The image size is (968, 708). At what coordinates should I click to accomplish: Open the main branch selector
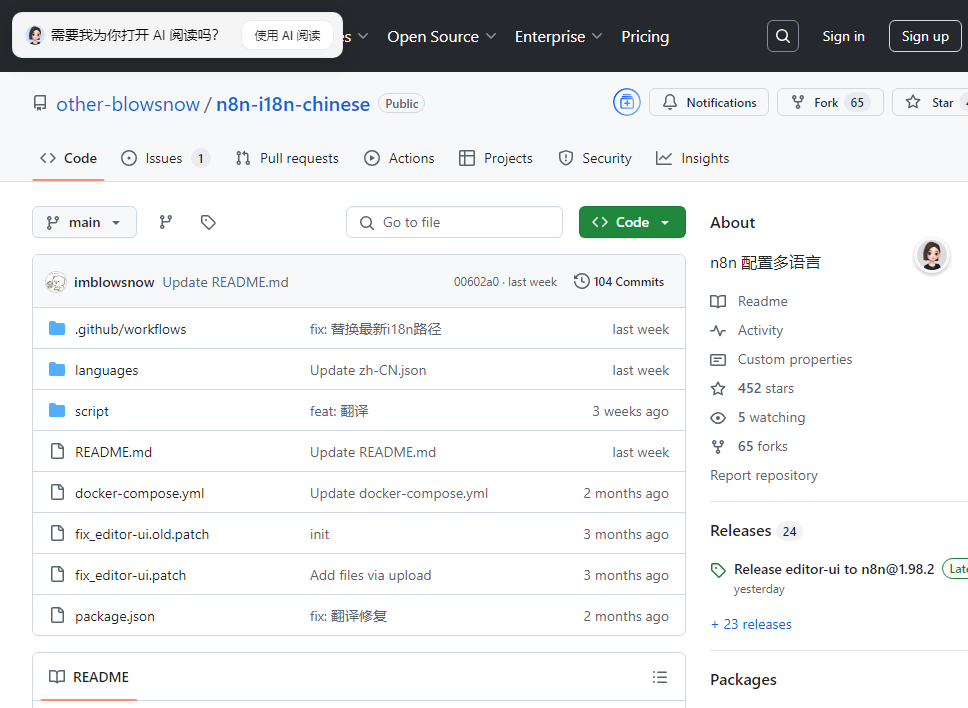pyautogui.click(x=84, y=222)
